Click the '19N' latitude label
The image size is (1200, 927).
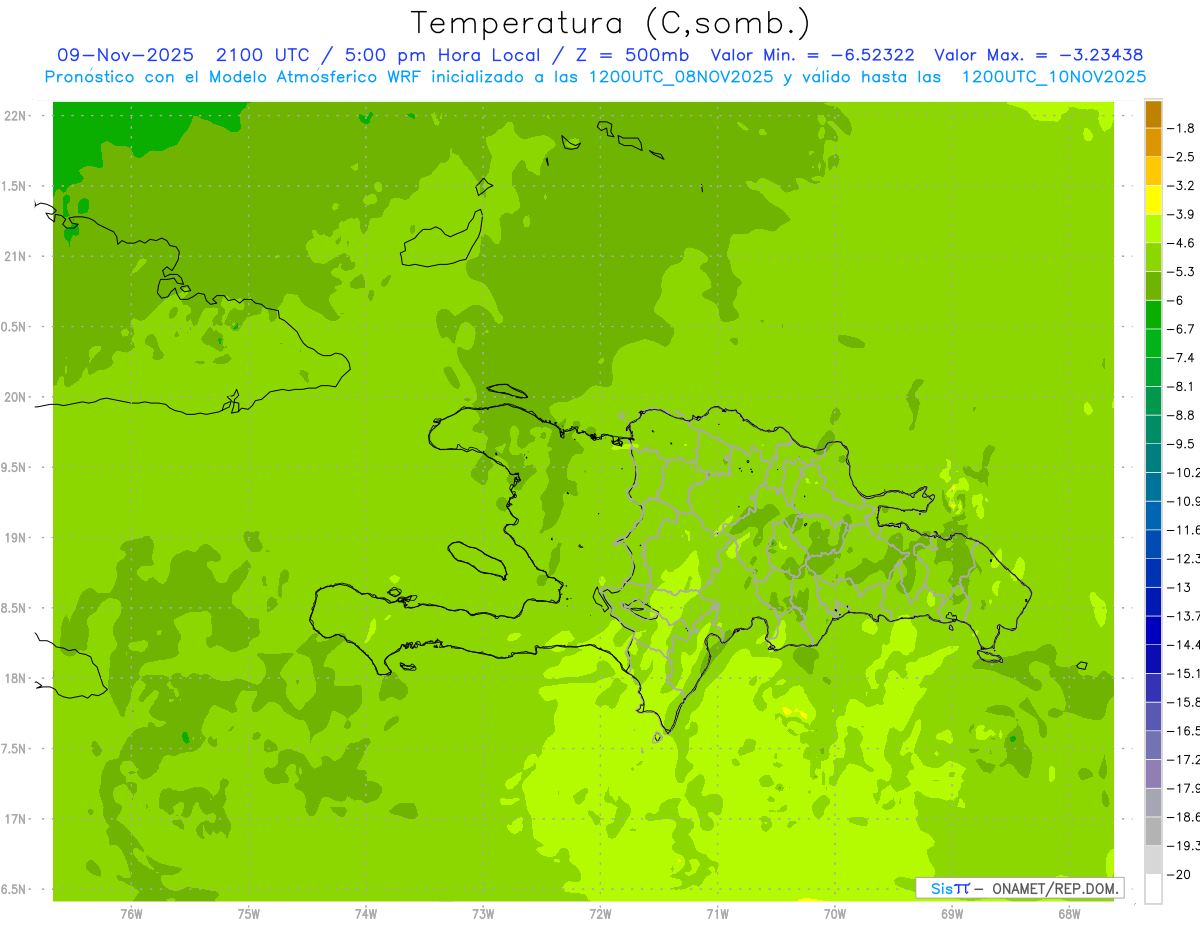(x=16, y=538)
